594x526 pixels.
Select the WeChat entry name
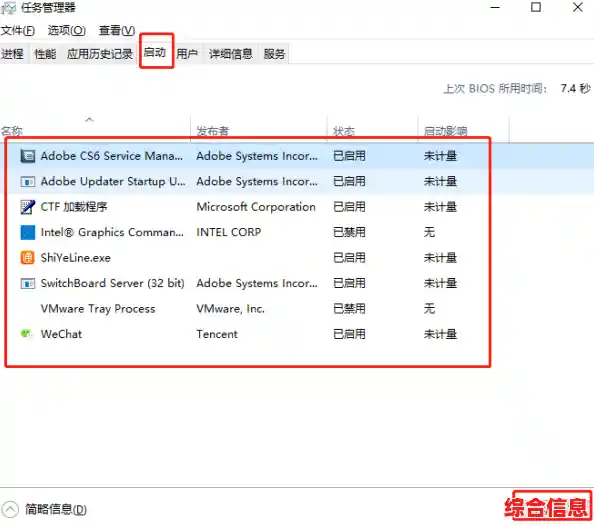coord(61,334)
